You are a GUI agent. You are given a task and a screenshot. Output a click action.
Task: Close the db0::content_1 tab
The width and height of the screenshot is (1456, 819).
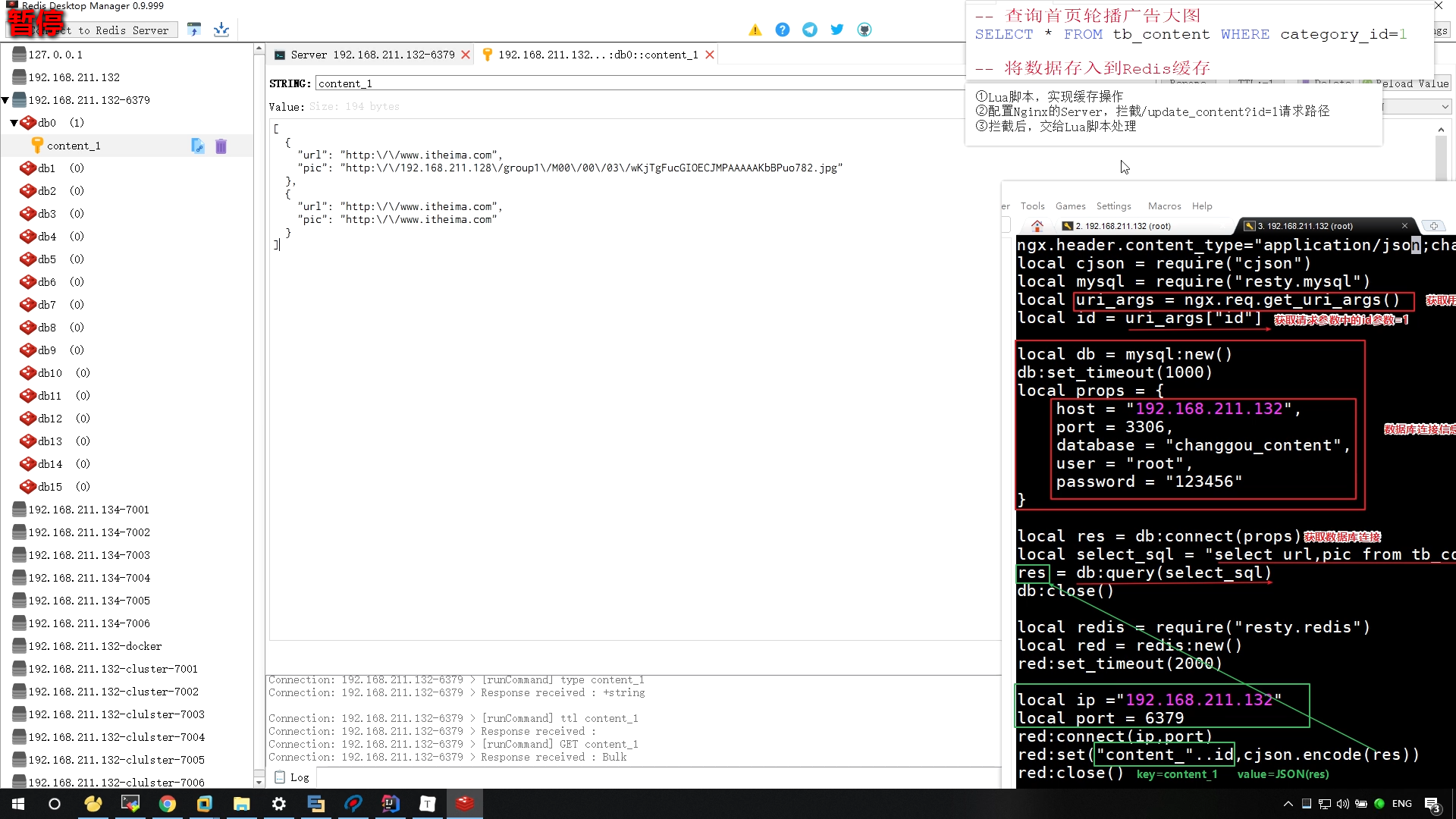710,55
